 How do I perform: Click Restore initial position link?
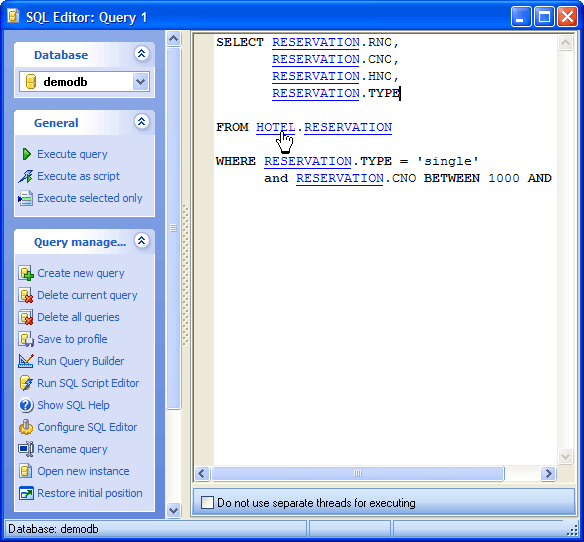pos(90,493)
